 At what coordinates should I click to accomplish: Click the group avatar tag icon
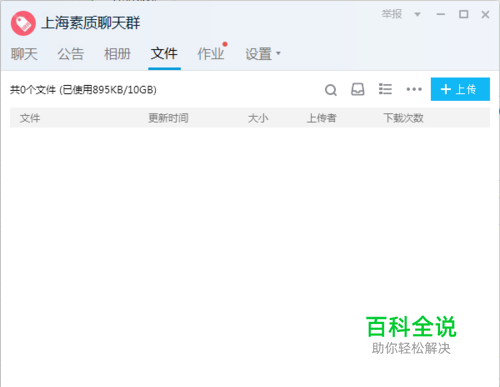pos(23,23)
